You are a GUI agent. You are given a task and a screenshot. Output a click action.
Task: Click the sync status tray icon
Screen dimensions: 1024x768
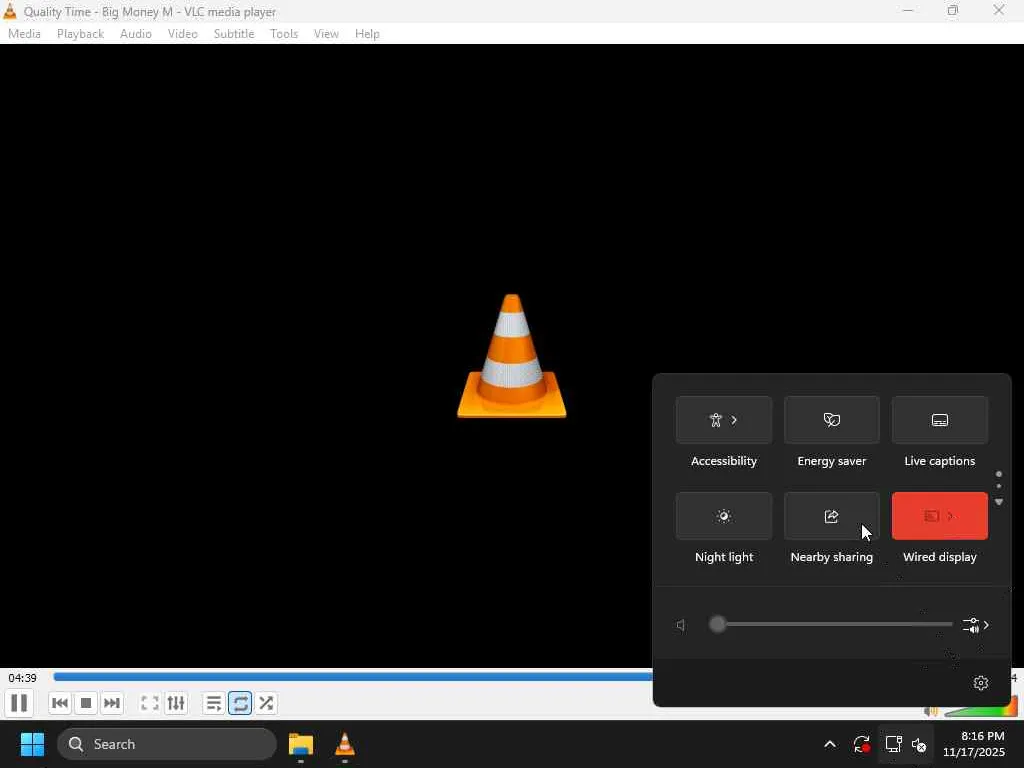861,744
